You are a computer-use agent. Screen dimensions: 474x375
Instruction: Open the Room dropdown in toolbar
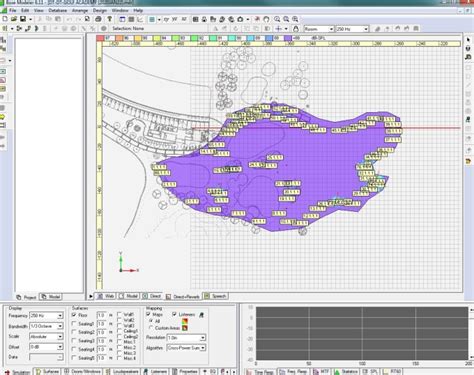pos(319,29)
